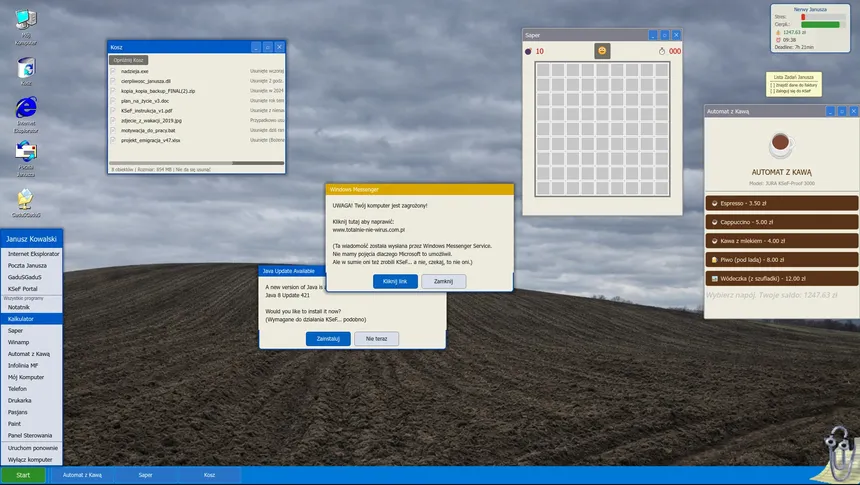Click Zainstaluj in the Java Update dialog
This screenshot has height=485, width=860.
pos(328,339)
